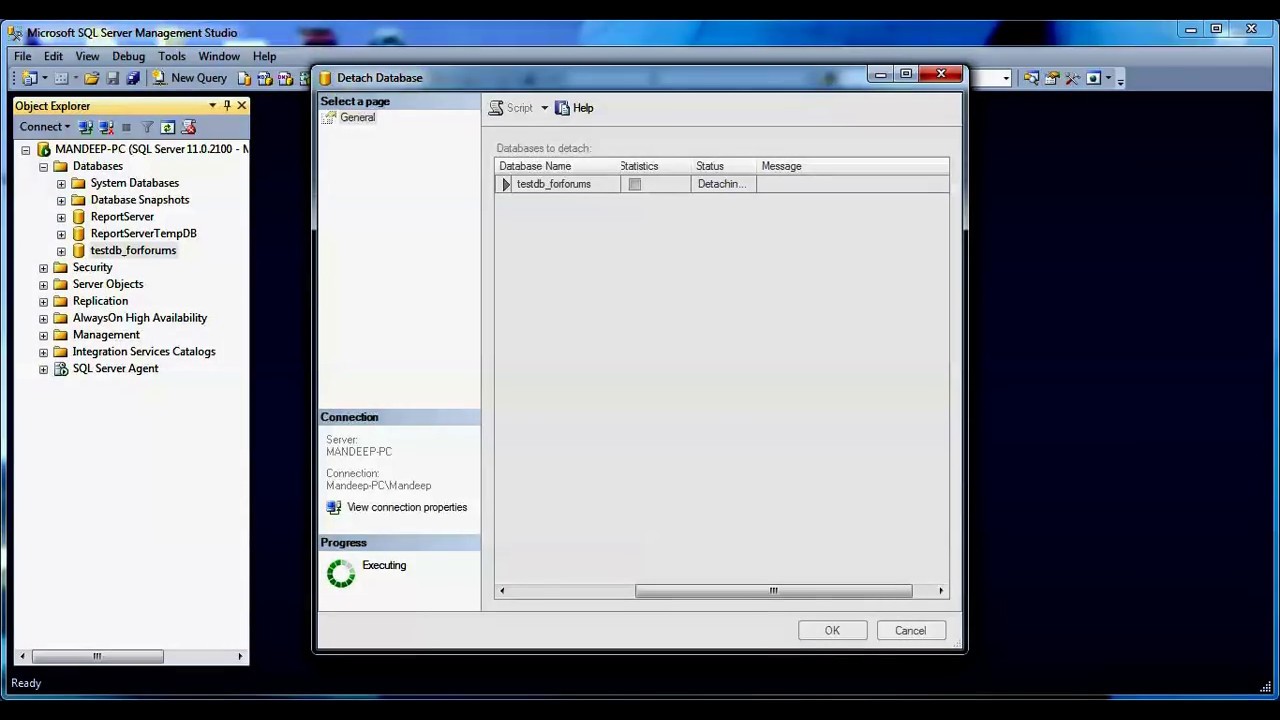Click the Save floppy disk icon
This screenshot has height=720, width=1280.
point(113,78)
